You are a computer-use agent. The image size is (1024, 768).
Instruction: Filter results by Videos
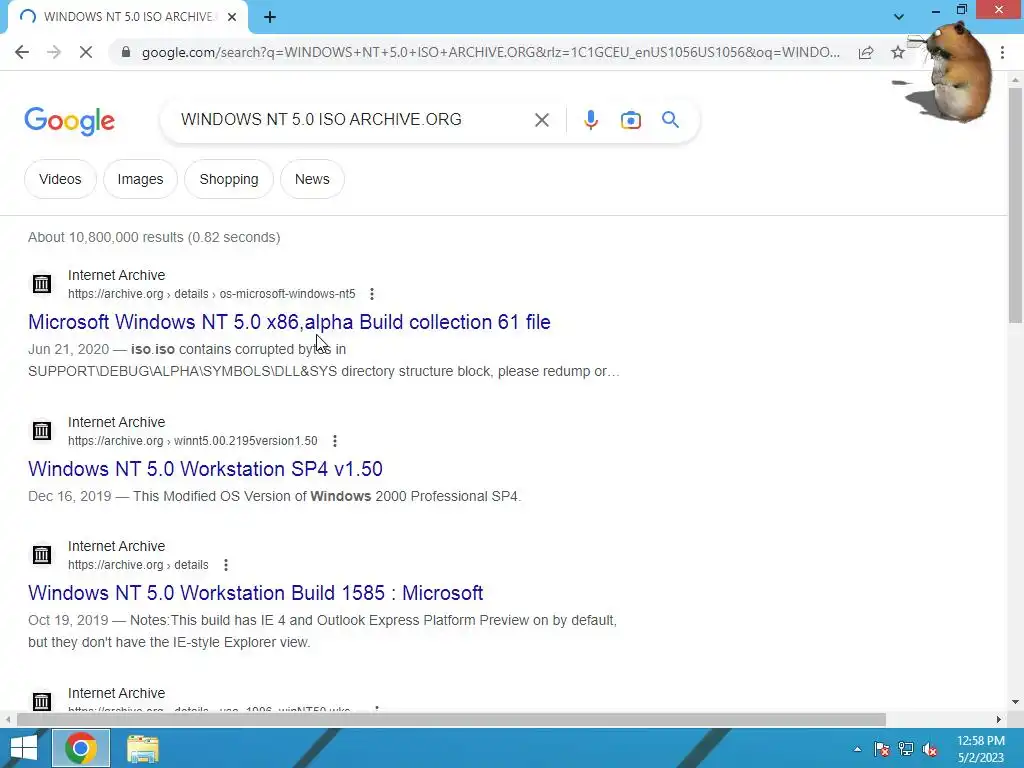click(x=60, y=179)
